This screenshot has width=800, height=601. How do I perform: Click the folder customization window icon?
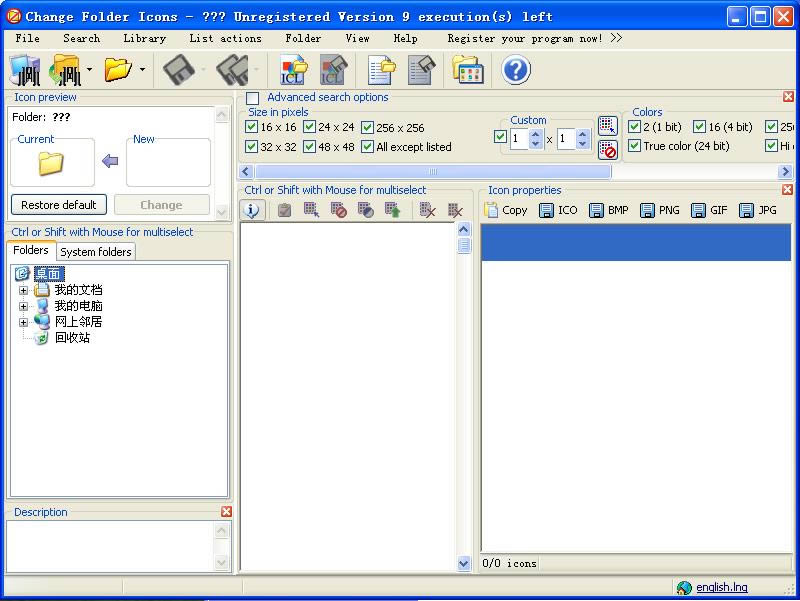[x=467, y=69]
